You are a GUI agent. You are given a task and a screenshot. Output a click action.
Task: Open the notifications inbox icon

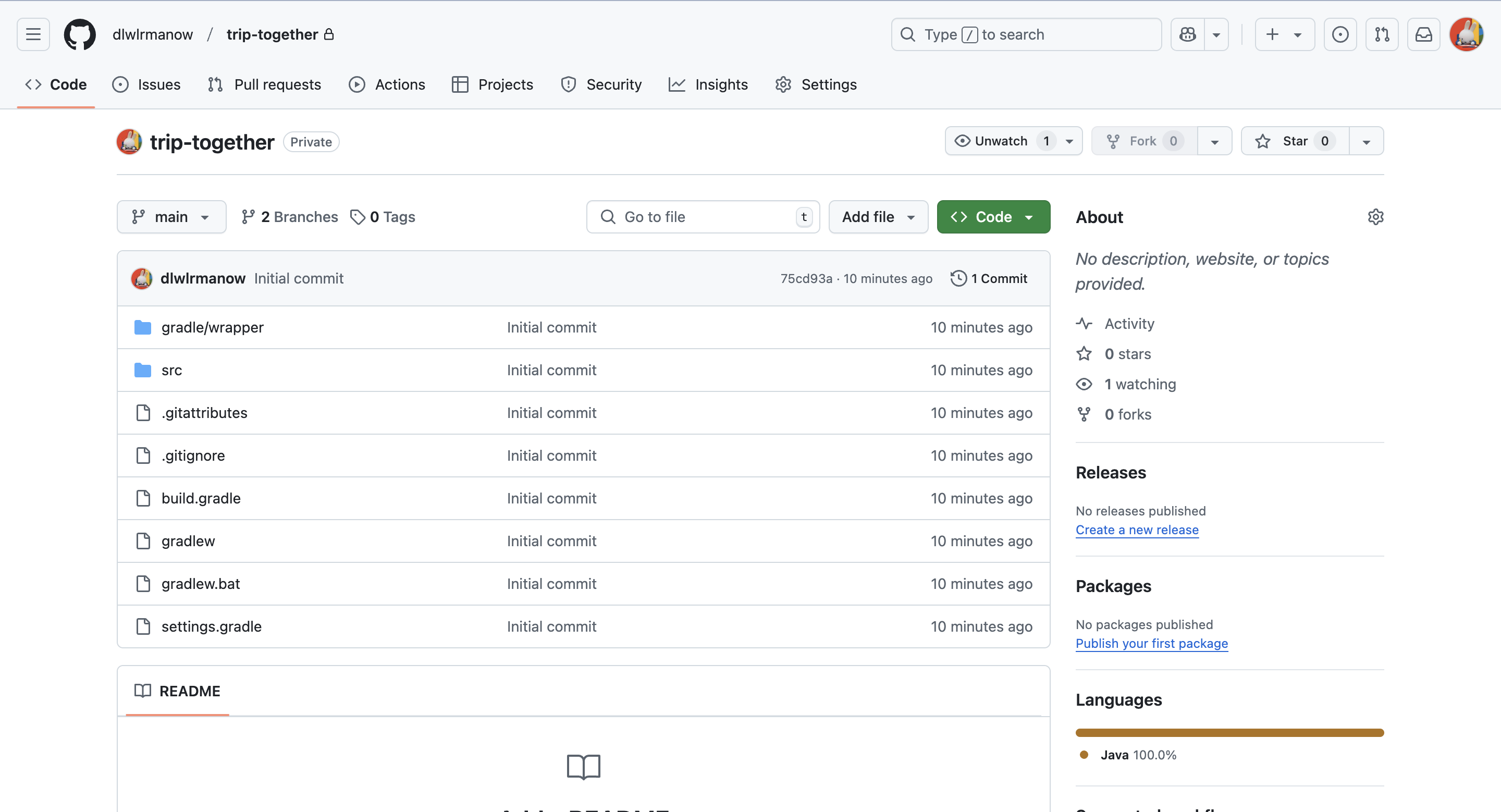click(x=1423, y=34)
